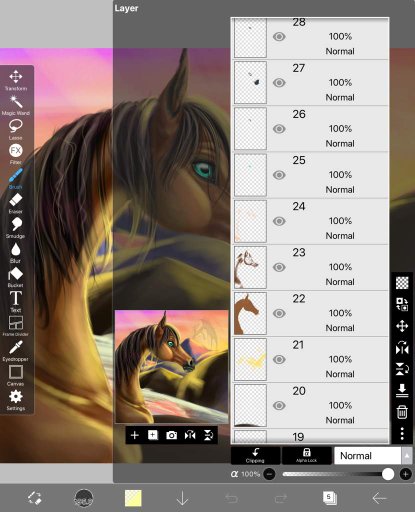415x512 pixels.
Task: Select the Lasso tool
Action: pos(16,129)
